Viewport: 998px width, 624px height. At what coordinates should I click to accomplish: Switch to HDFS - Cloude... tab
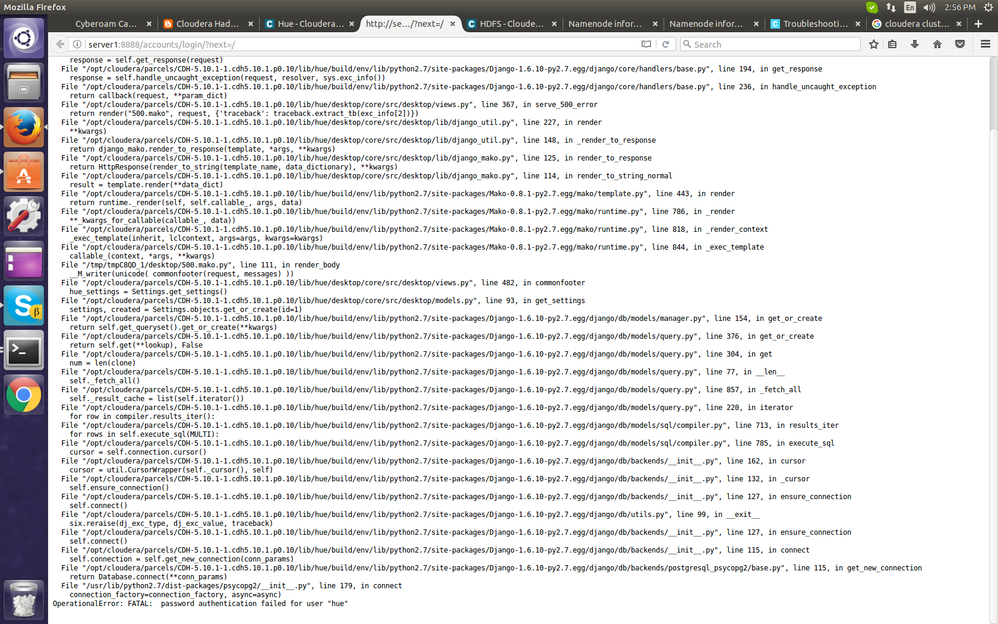click(x=512, y=24)
